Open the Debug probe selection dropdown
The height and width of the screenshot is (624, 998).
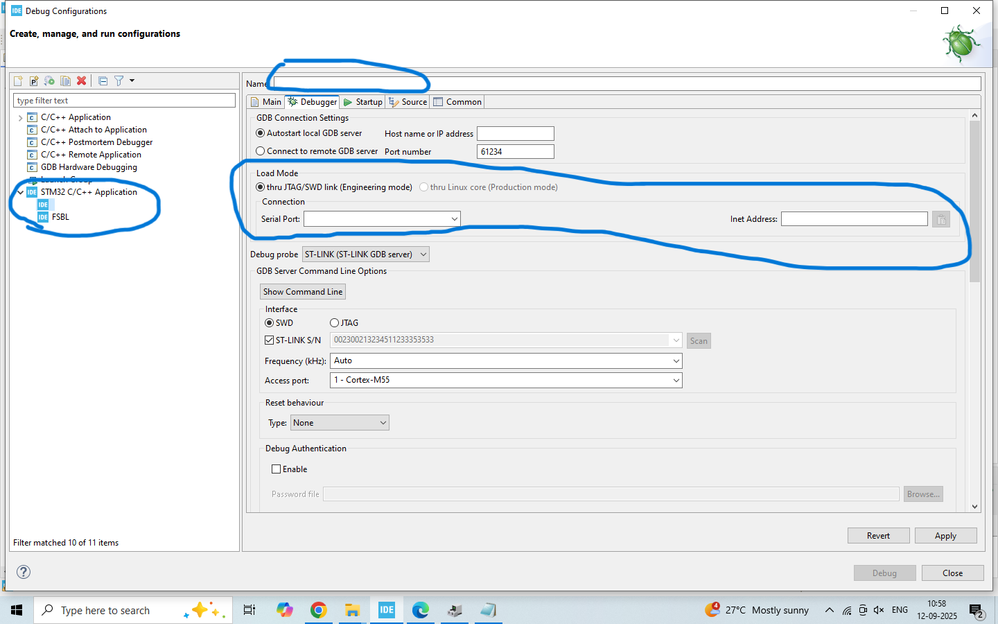tap(423, 254)
